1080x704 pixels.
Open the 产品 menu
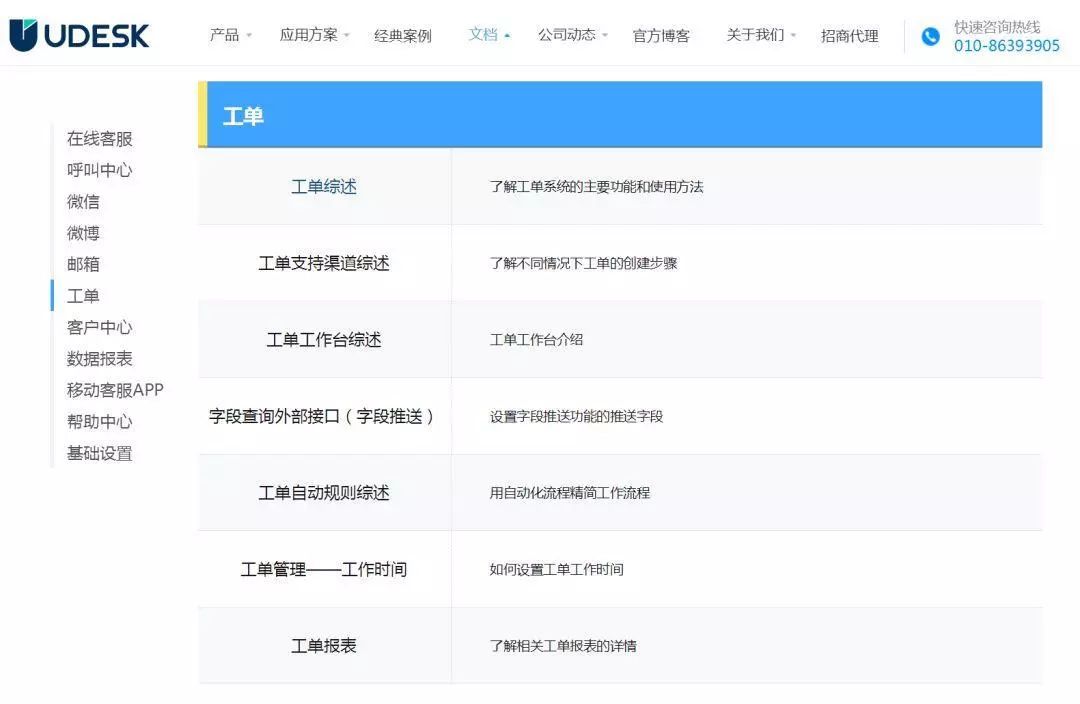point(225,35)
